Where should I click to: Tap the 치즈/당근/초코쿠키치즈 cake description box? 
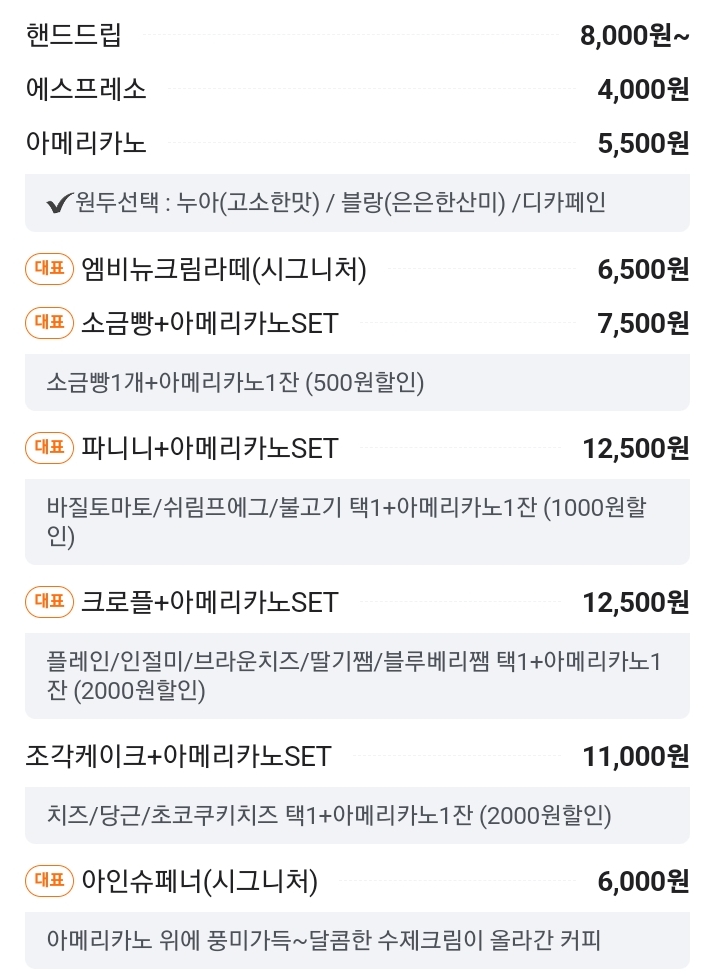point(357,815)
